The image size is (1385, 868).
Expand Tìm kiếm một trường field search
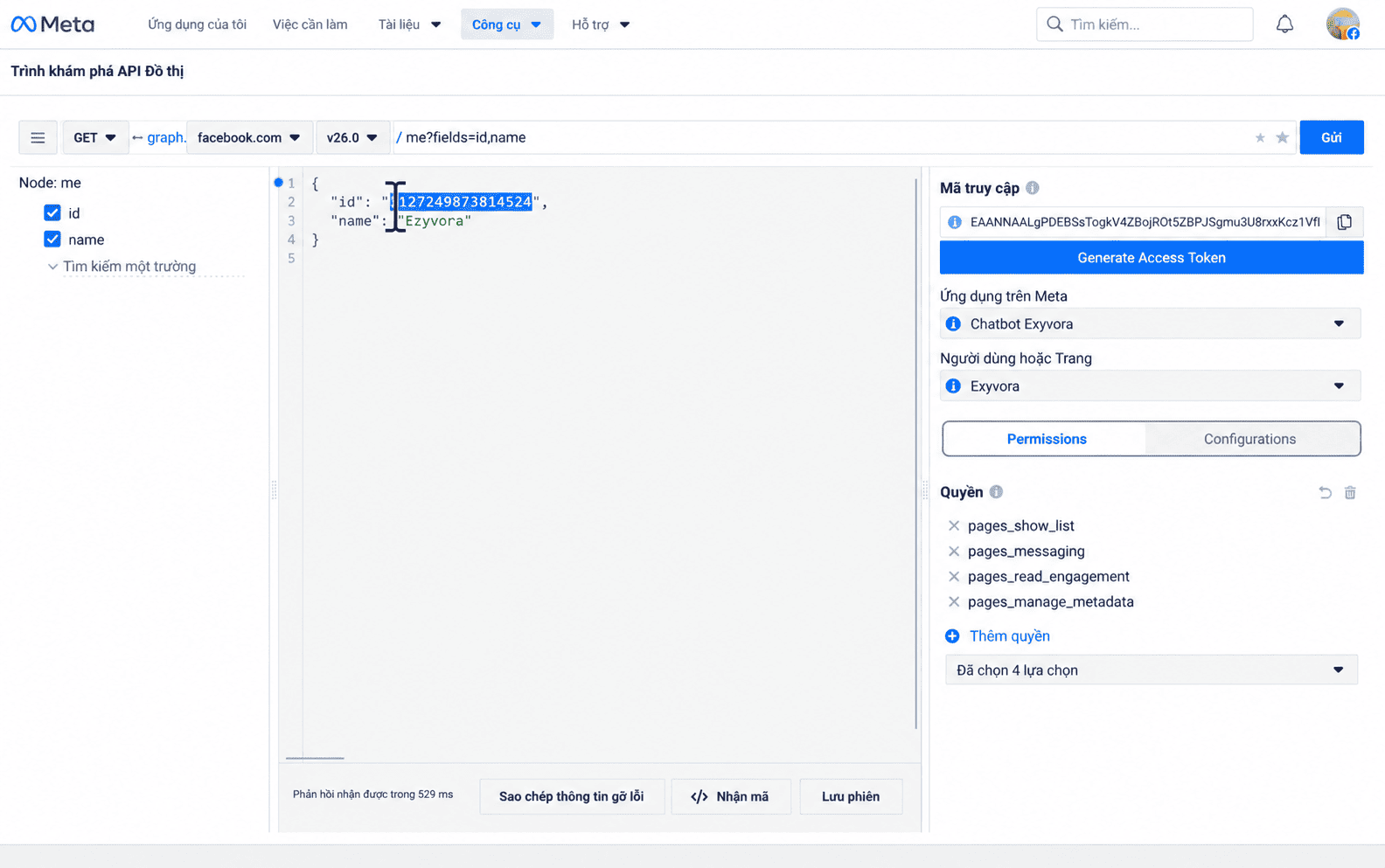tap(122, 267)
